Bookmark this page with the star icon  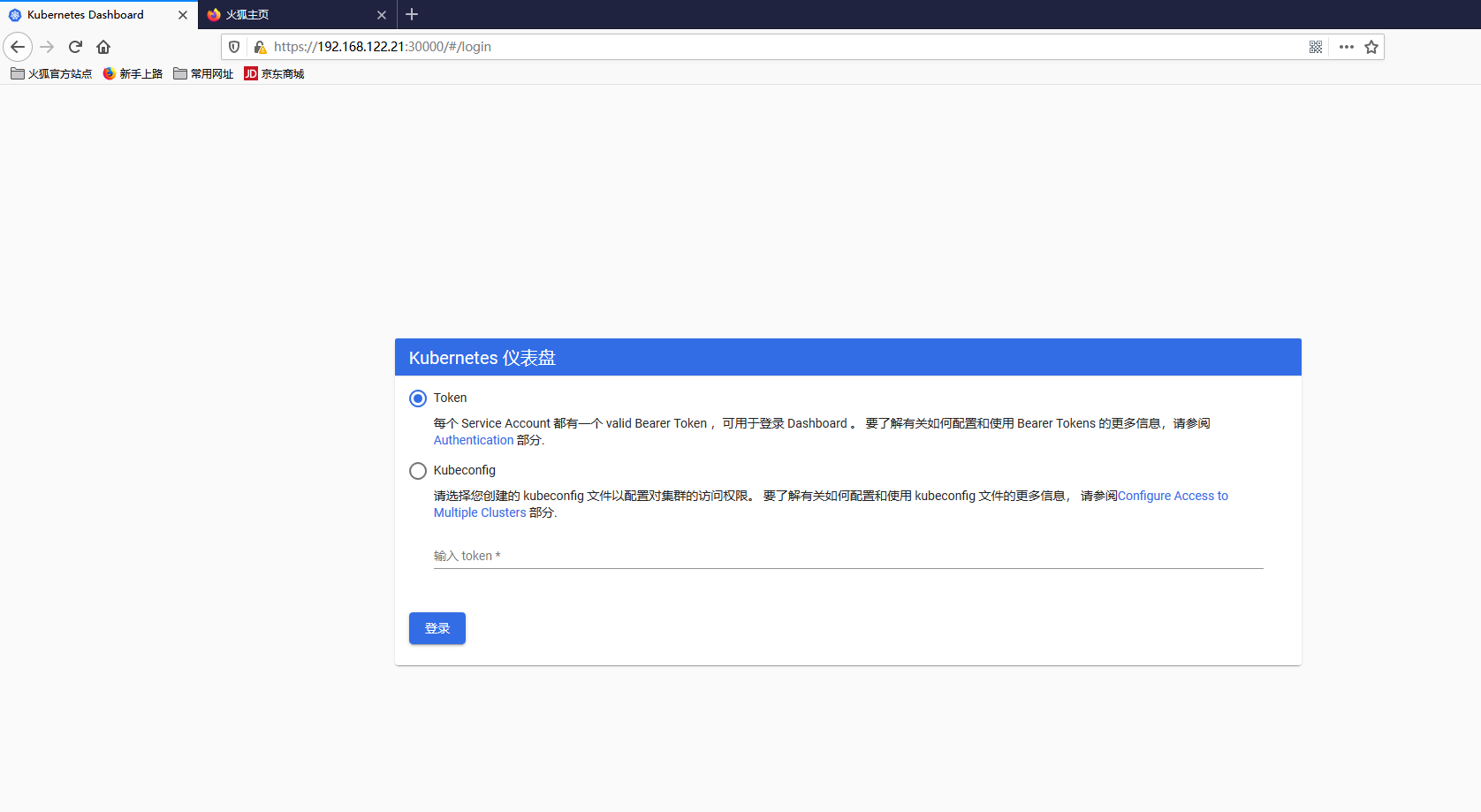[1371, 47]
